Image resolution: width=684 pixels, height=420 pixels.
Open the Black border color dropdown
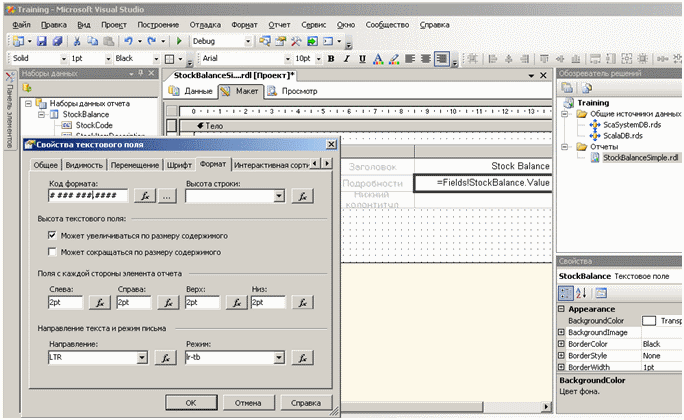point(156,59)
